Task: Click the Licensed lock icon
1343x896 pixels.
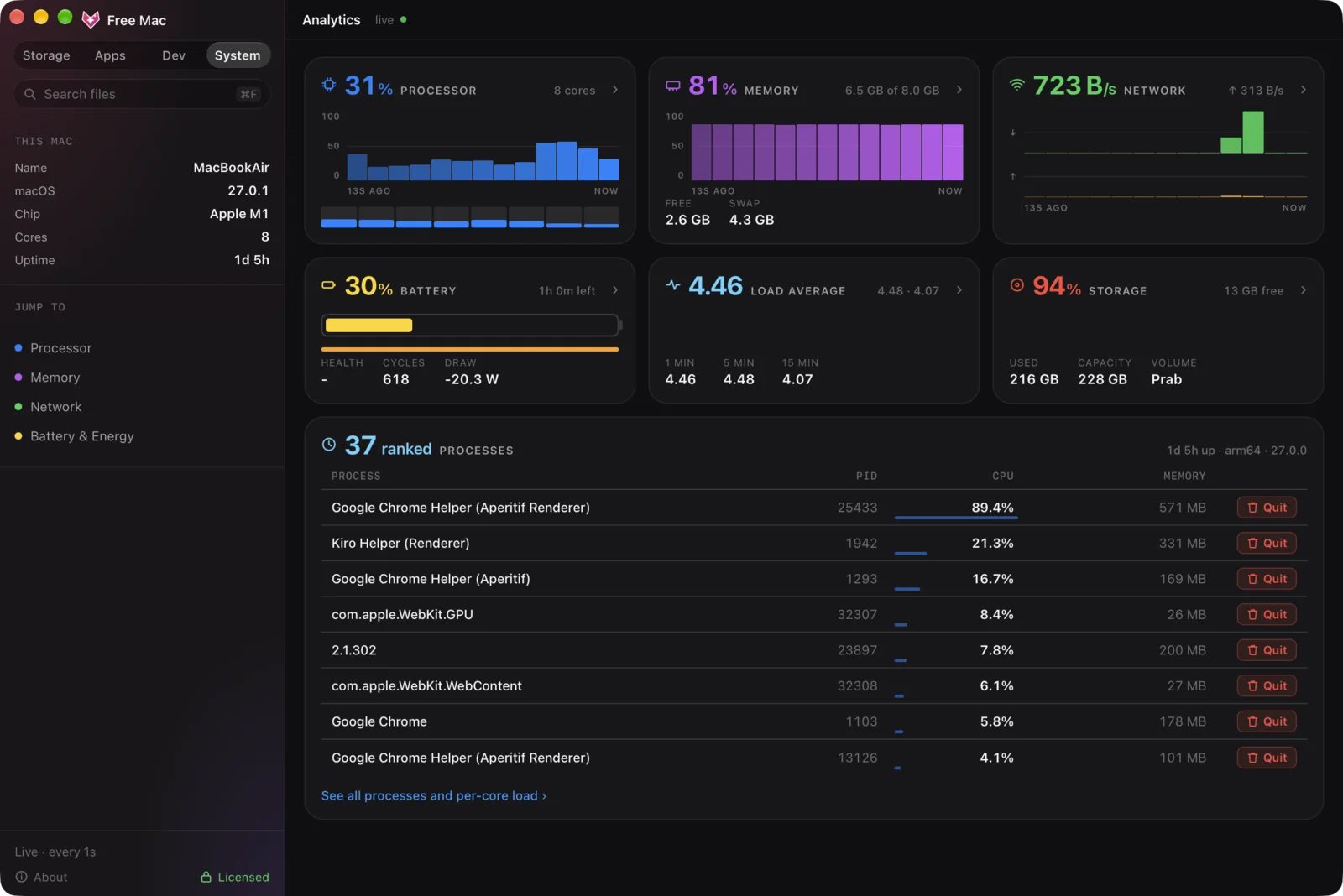Action: click(x=206, y=877)
